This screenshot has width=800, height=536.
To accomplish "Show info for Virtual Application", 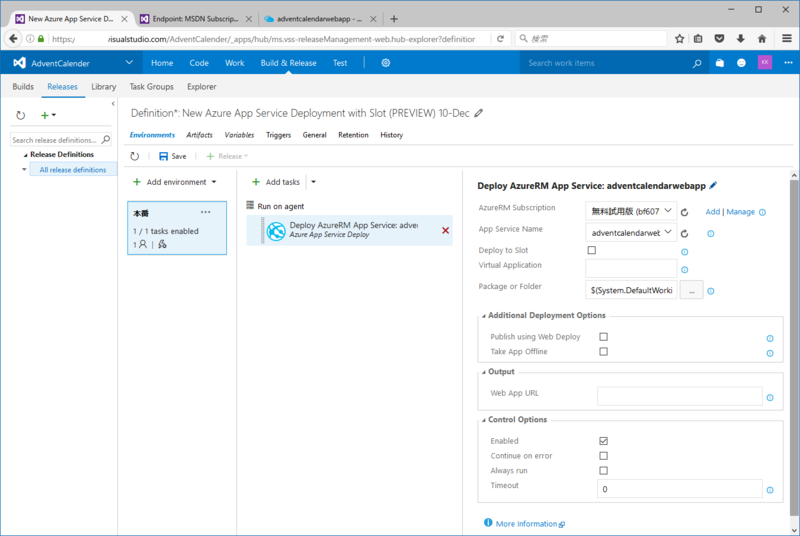I will pyautogui.click(x=685, y=270).
